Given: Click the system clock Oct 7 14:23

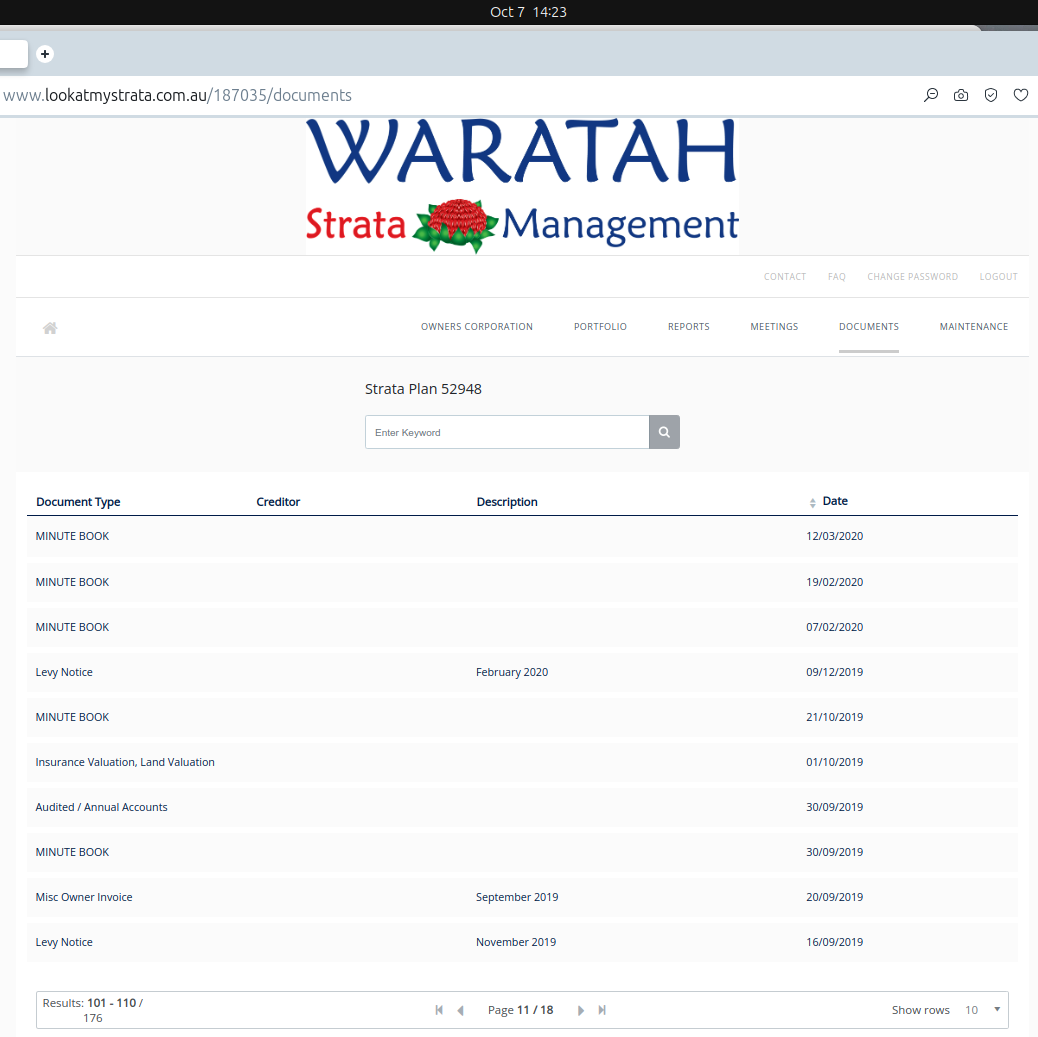Looking at the screenshot, I should click(x=528, y=12).
